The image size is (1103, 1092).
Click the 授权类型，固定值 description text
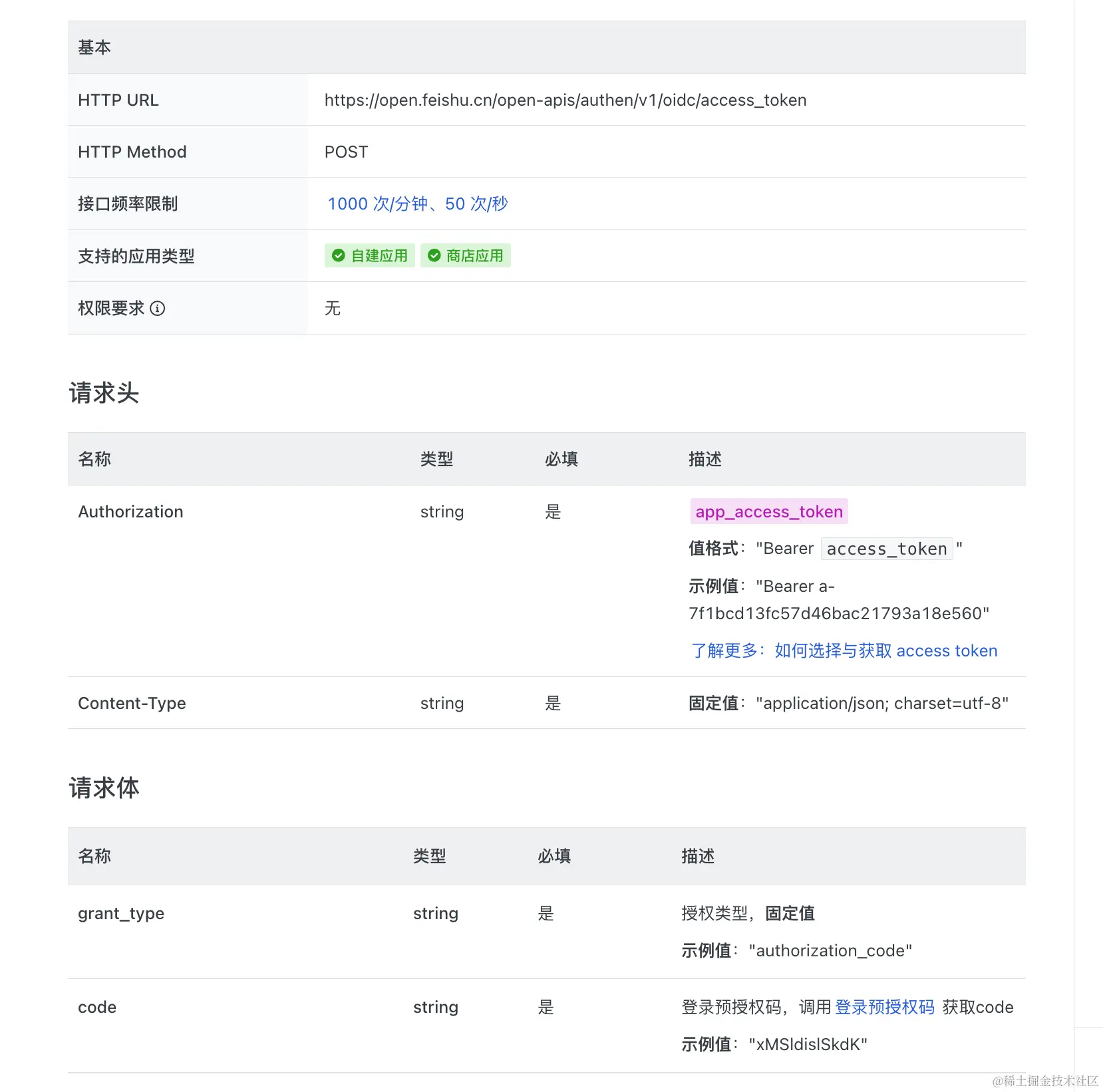[748, 913]
